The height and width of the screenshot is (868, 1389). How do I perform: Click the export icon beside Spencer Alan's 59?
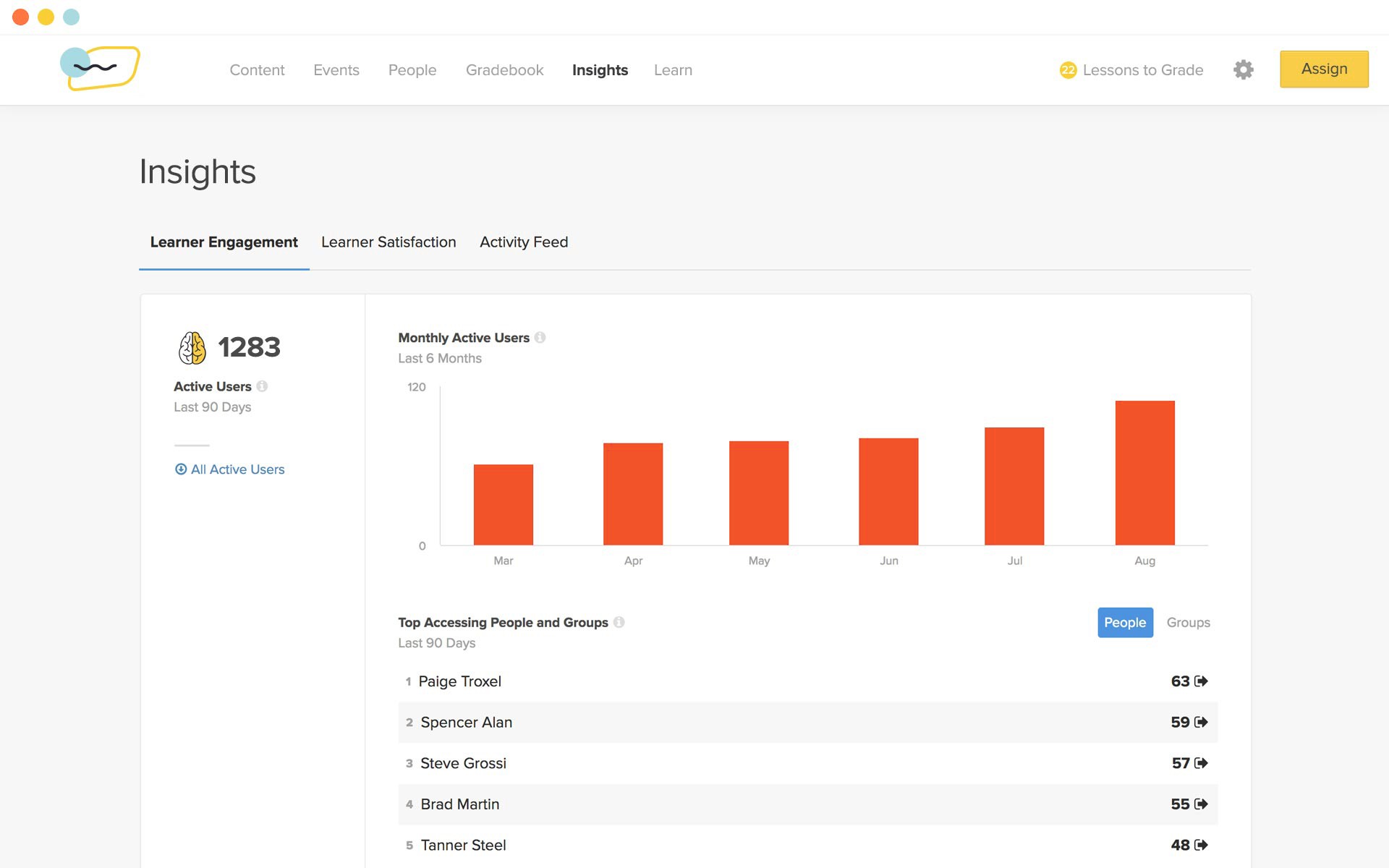(1202, 722)
